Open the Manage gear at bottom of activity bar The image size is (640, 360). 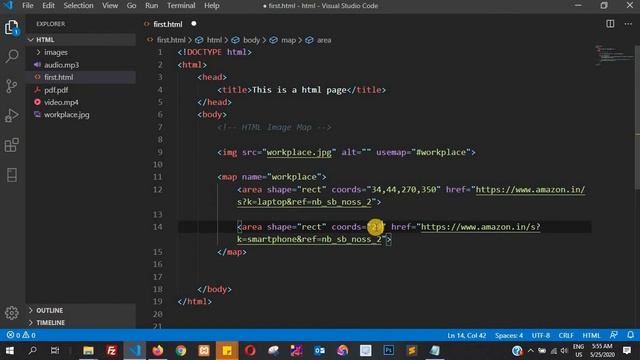tap(12, 313)
